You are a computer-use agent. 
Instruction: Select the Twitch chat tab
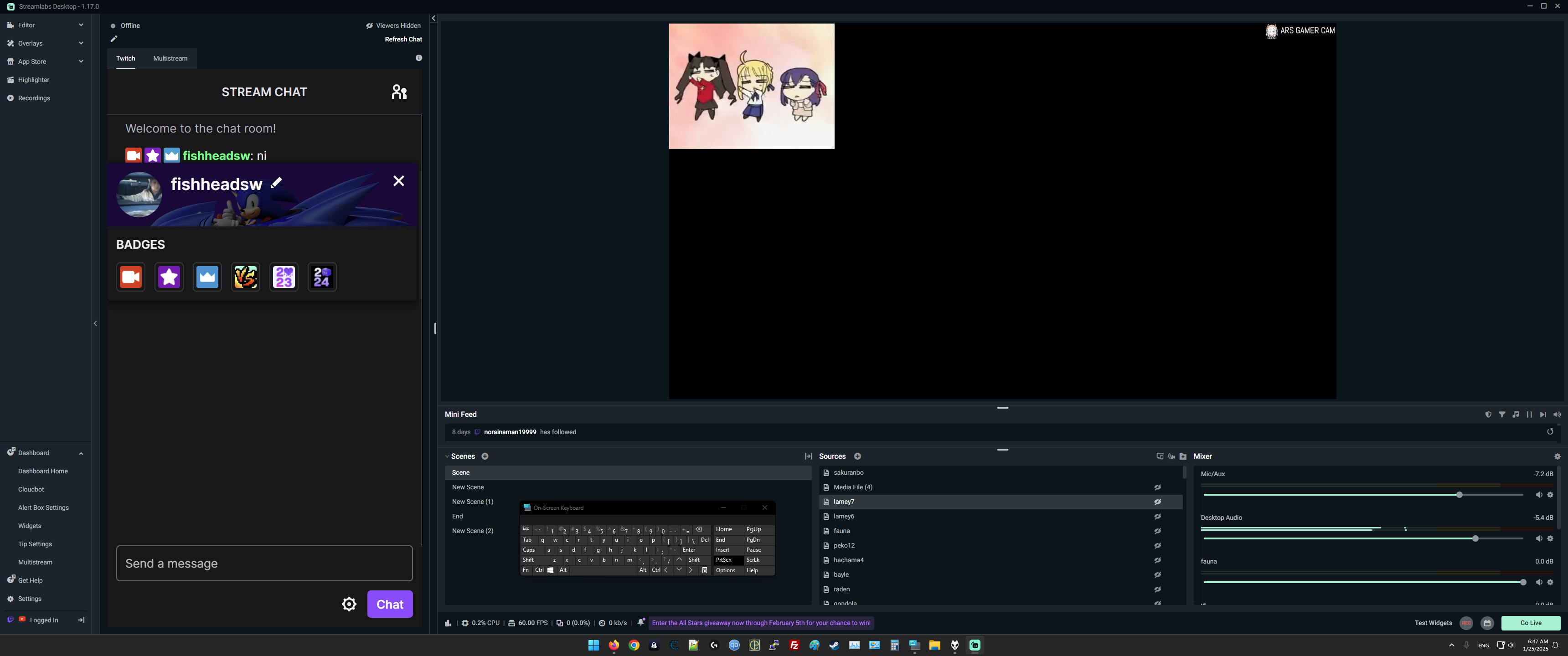(125, 58)
